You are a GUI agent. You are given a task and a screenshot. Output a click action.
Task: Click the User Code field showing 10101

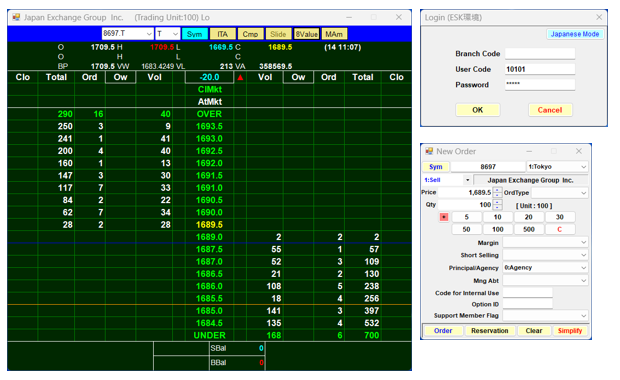tap(540, 69)
